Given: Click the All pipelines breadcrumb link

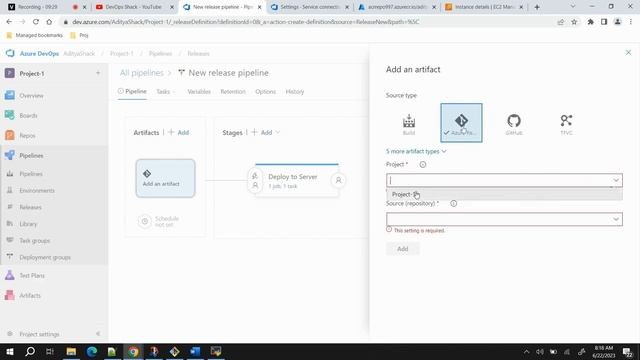Looking at the screenshot, I should tap(142, 73).
